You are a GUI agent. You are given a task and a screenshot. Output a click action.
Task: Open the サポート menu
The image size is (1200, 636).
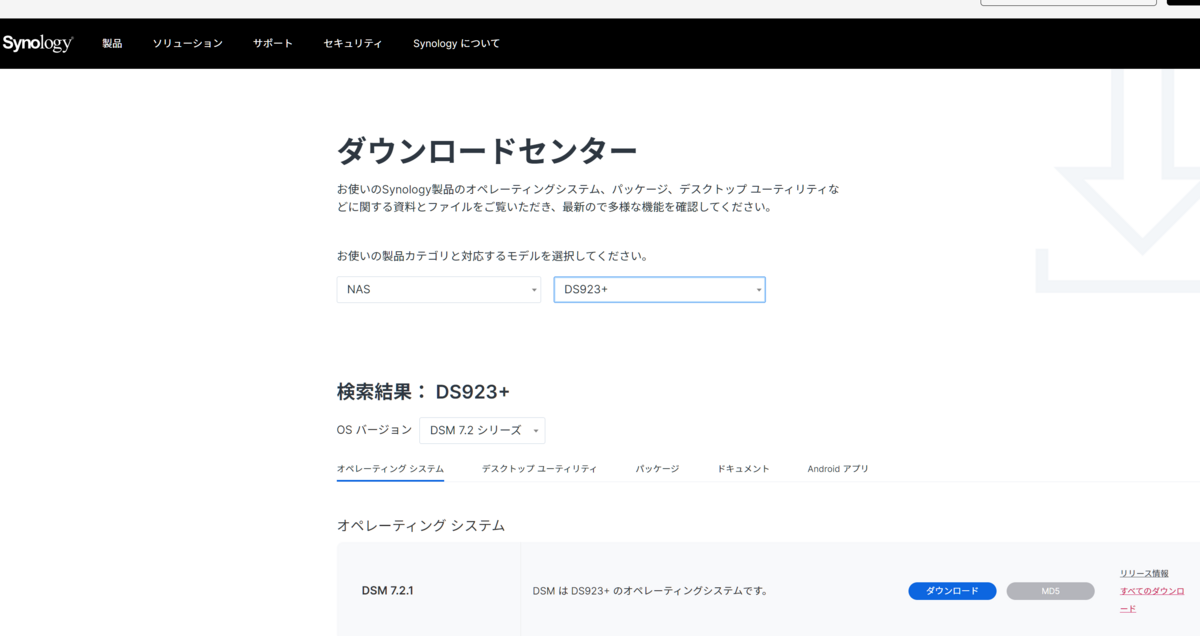click(273, 44)
